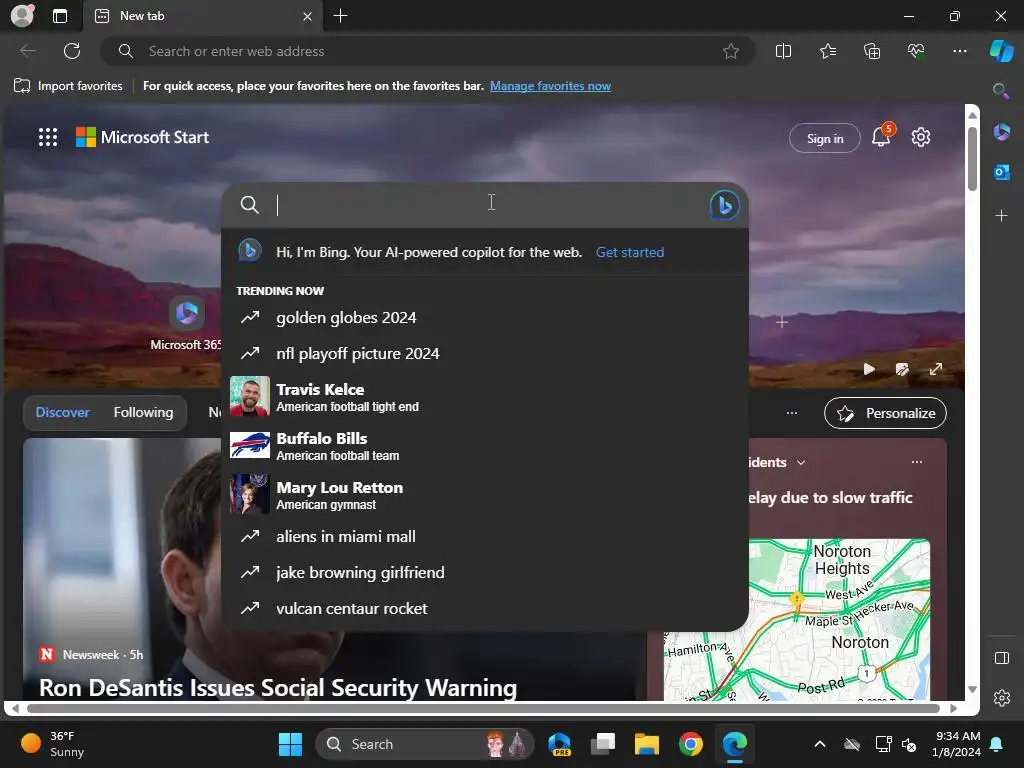Choose Mary Lou Retton suggestion
This screenshot has height=768, width=1024.
coord(485,494)
